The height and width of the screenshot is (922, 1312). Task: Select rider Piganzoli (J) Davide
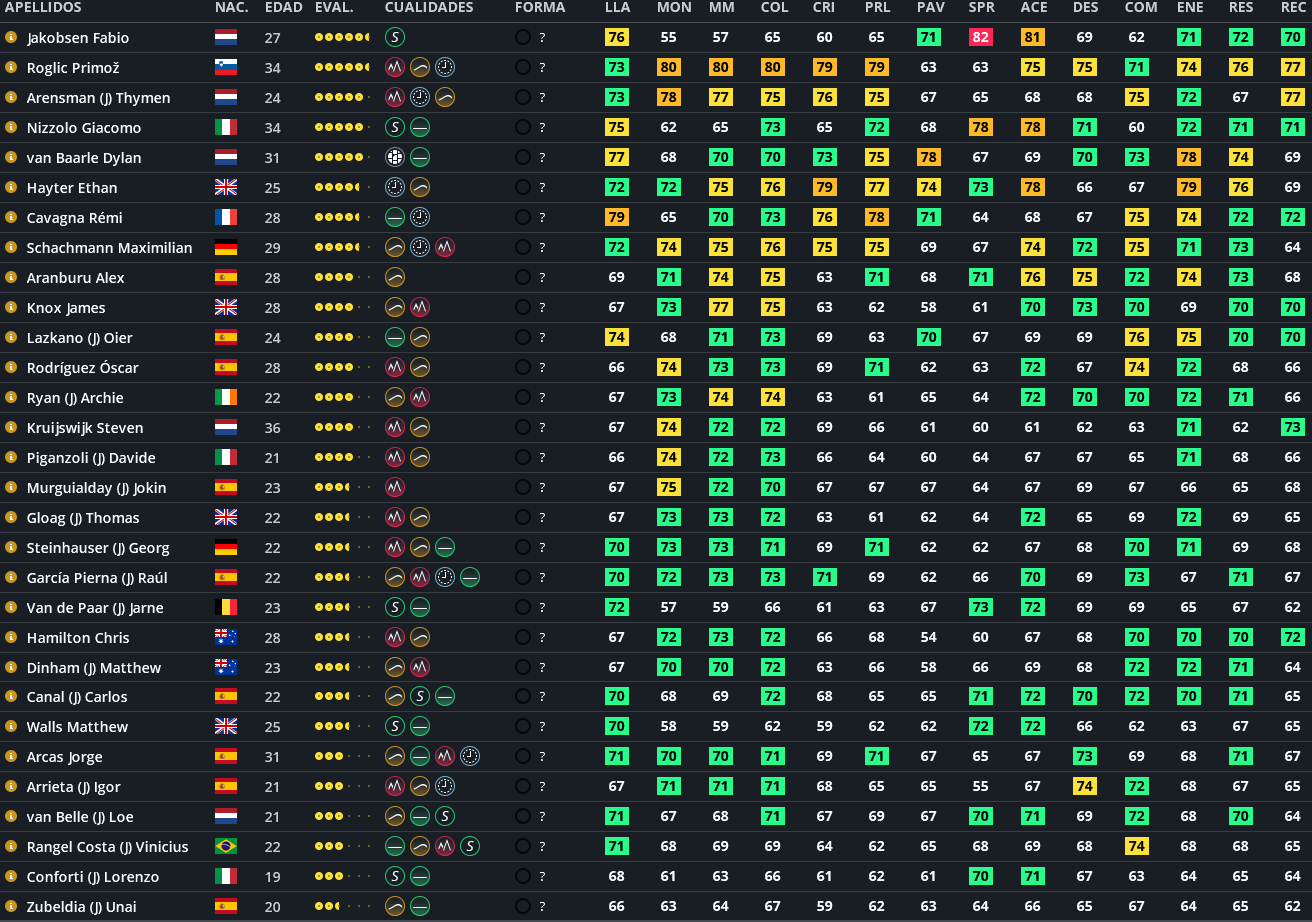[91, 458]
